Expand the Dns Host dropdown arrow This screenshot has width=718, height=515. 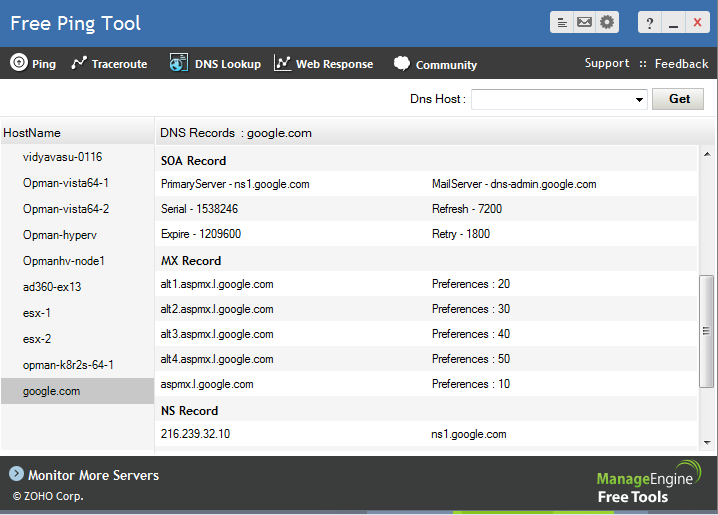coord(640,100)
